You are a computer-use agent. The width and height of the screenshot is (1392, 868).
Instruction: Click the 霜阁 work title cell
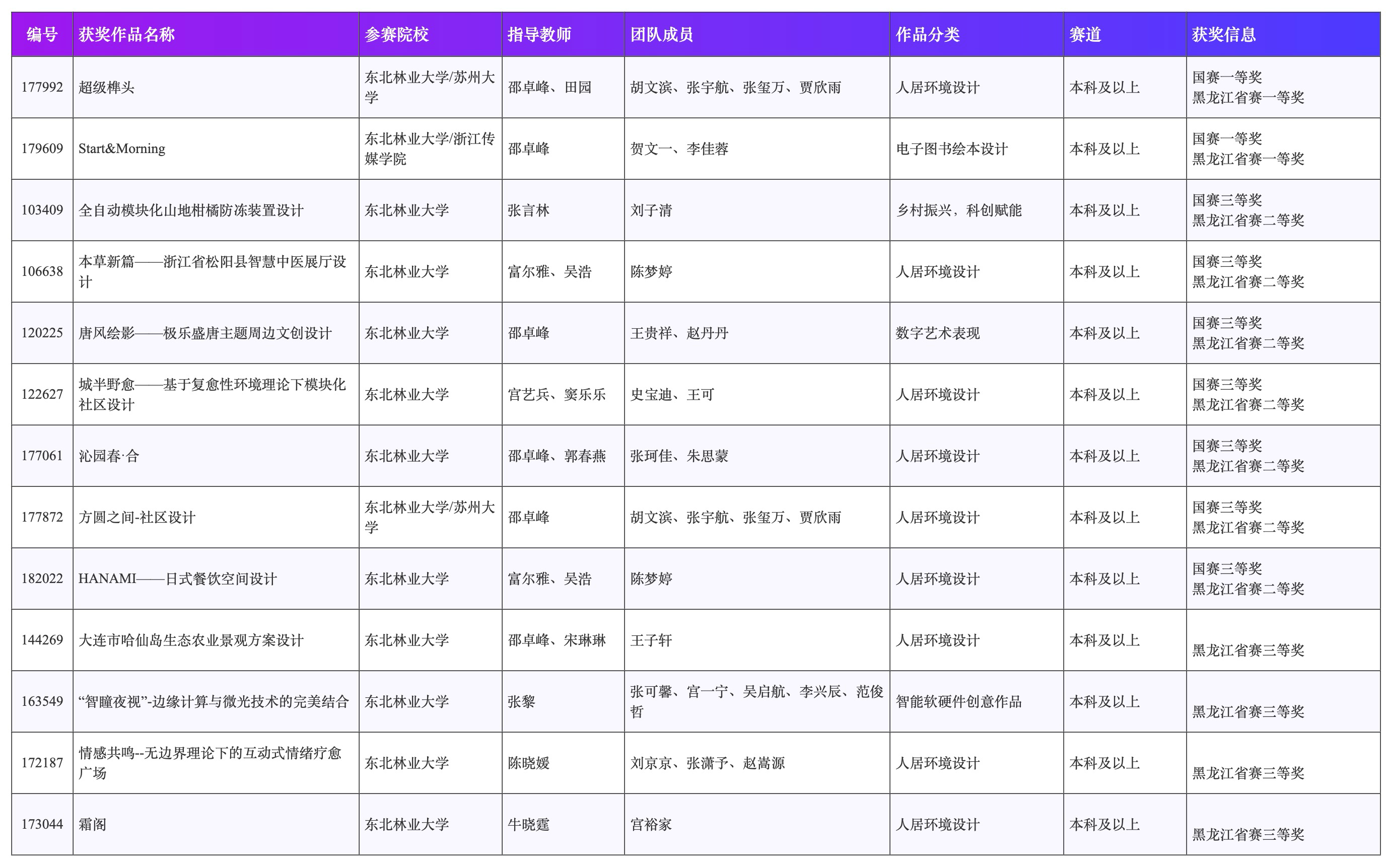(93, 824)
